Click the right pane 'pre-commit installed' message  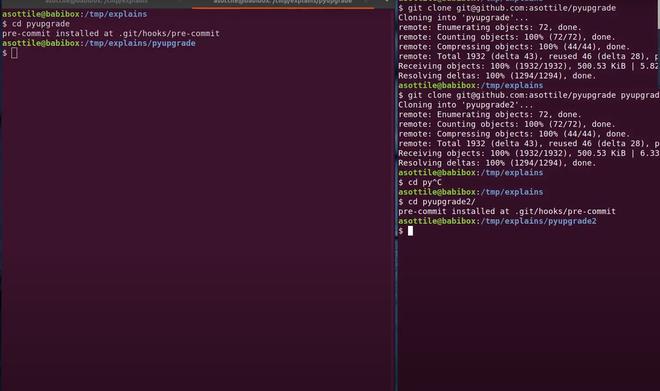(507, 211)
